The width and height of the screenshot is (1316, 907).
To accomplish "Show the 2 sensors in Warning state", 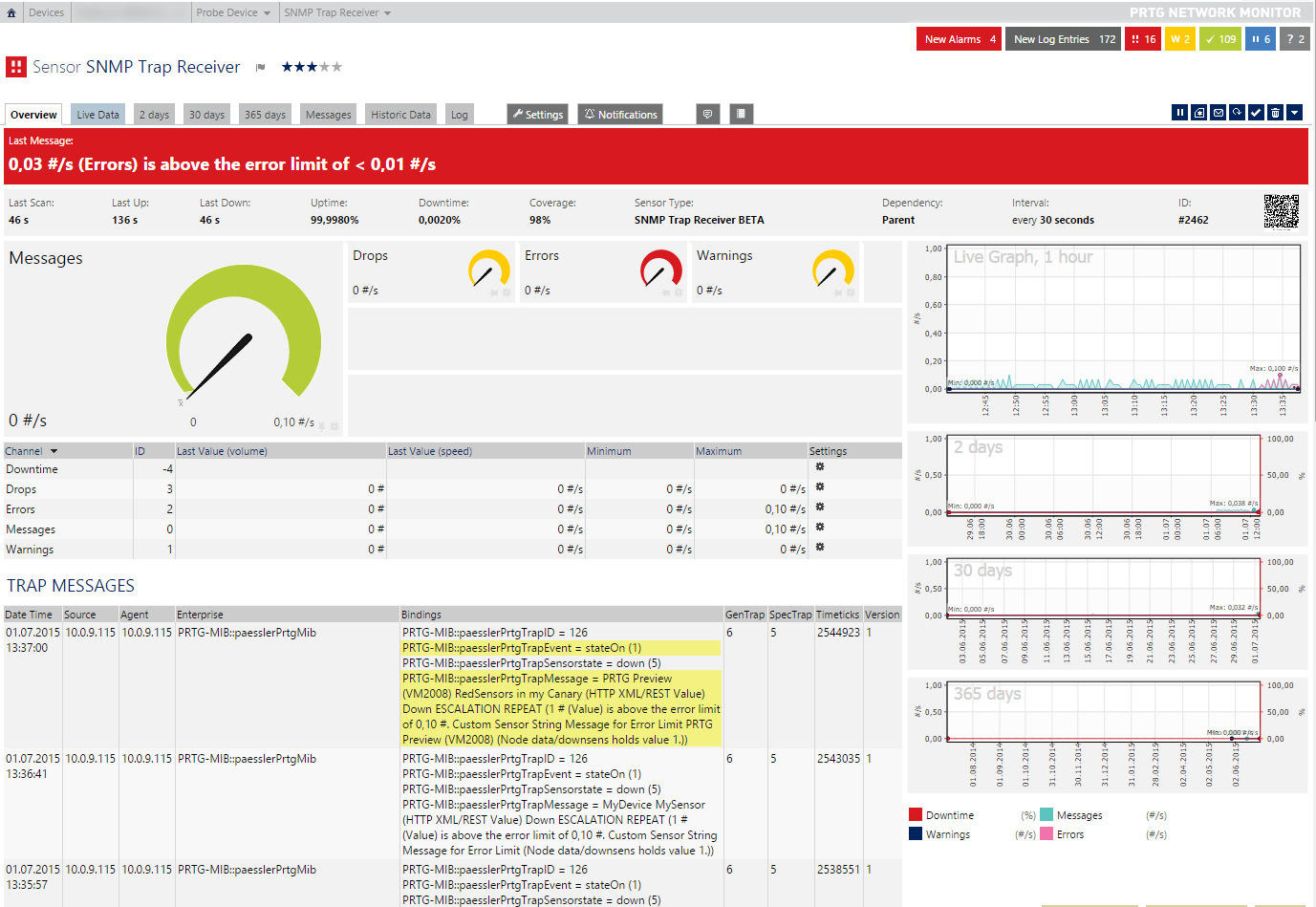I will 1180,39.
